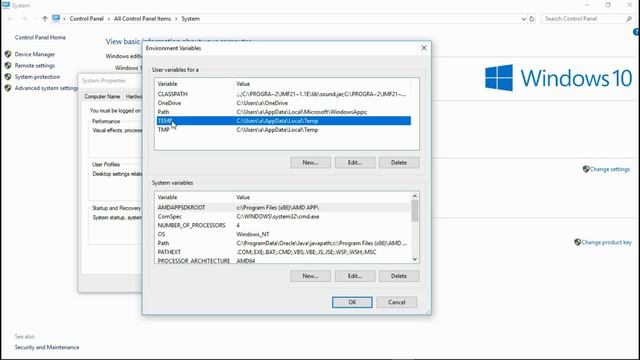The width and height of the screenshot is (640, 360).
Task: Click Control Panel in address breadcrumb
Action: coord(87,19)
